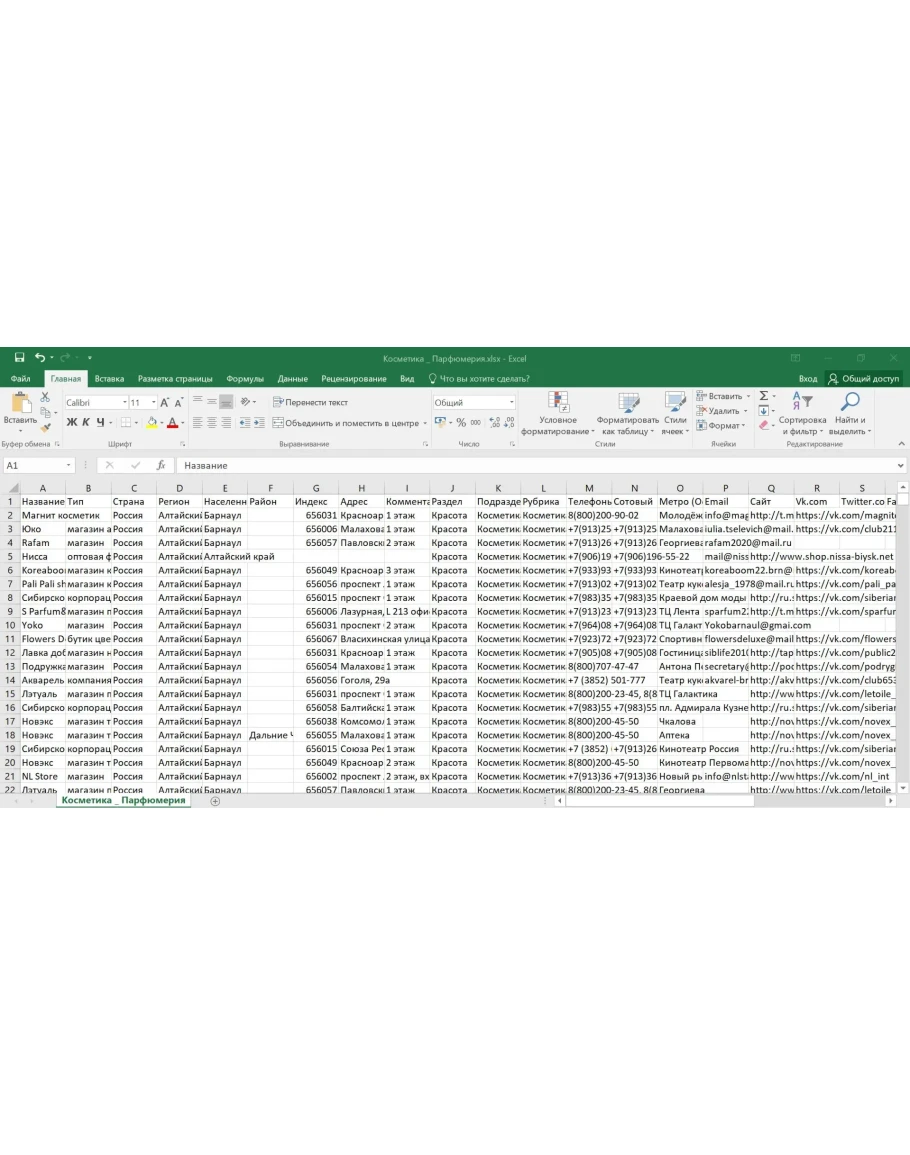The width and height of the screenshot is (910, 1155).
Task: Open the Общий number format dropdown
Action: [511, 403]
